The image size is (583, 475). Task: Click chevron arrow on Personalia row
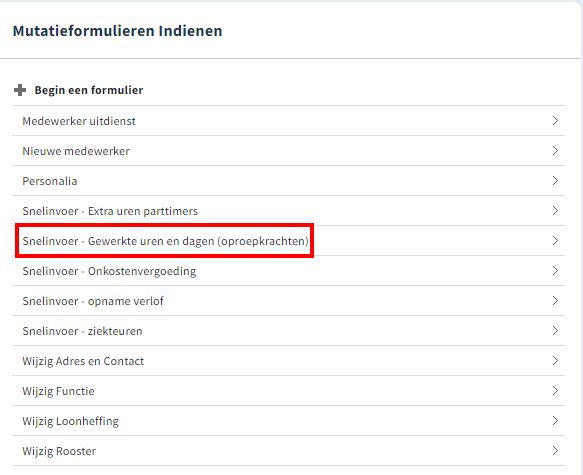coord(555,181)
